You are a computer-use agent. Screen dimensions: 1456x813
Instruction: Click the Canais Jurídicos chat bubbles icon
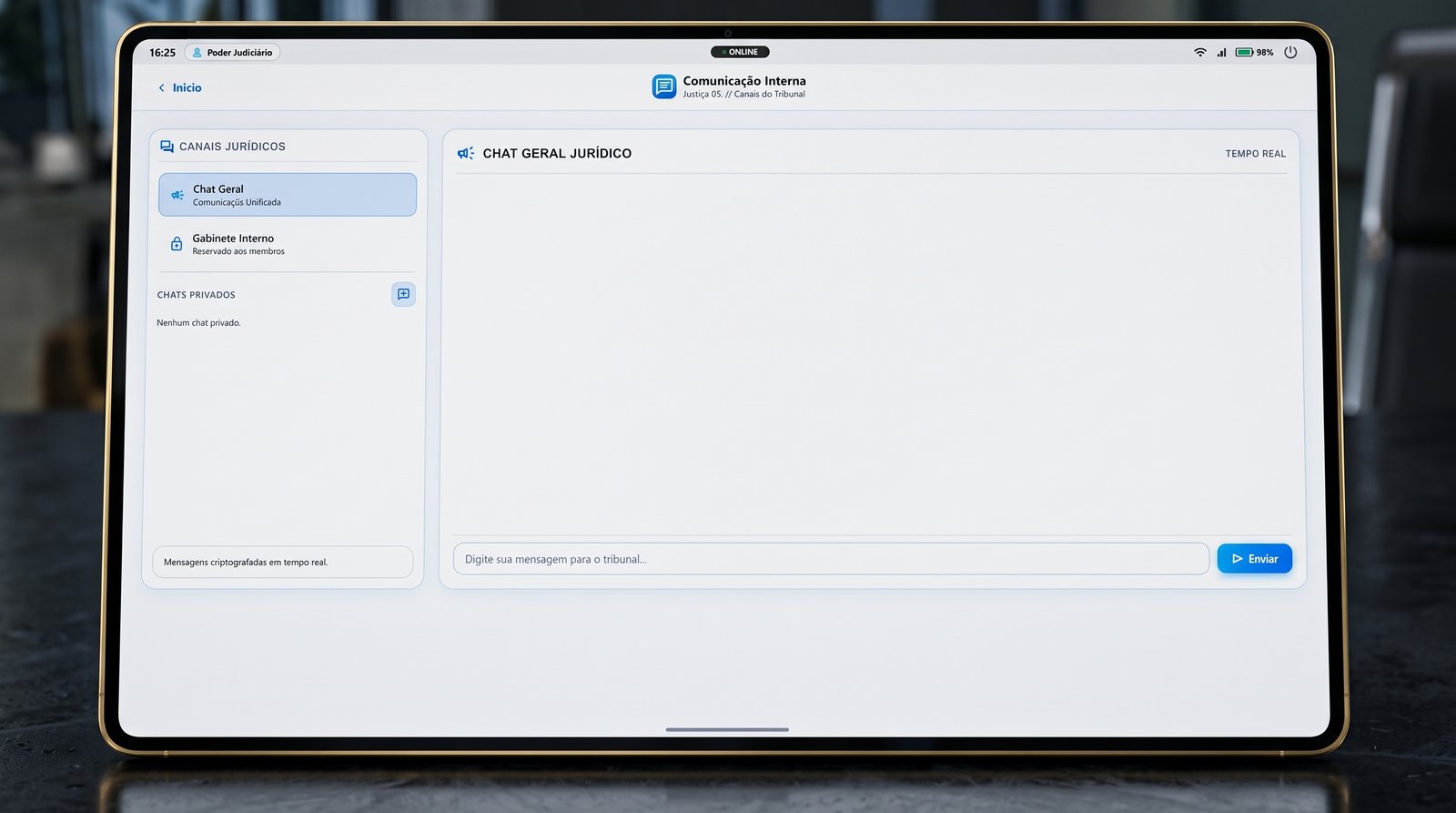(x=167, y=147)
